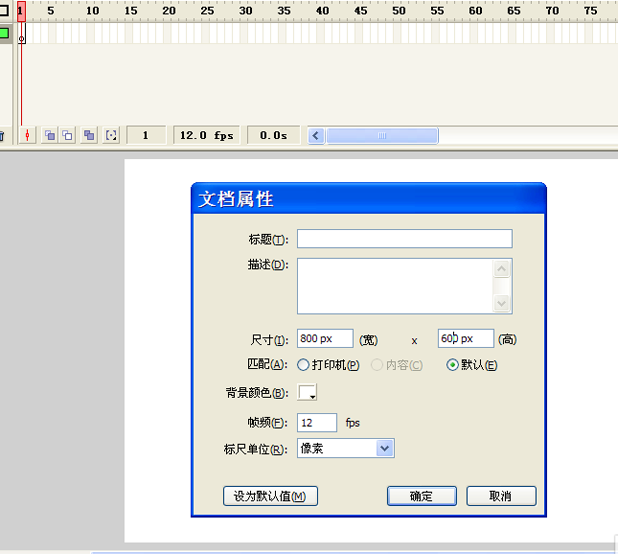Focus the 标题 input field
The height and width of the screenshot is (554, 618).
(x=405, y=239)
